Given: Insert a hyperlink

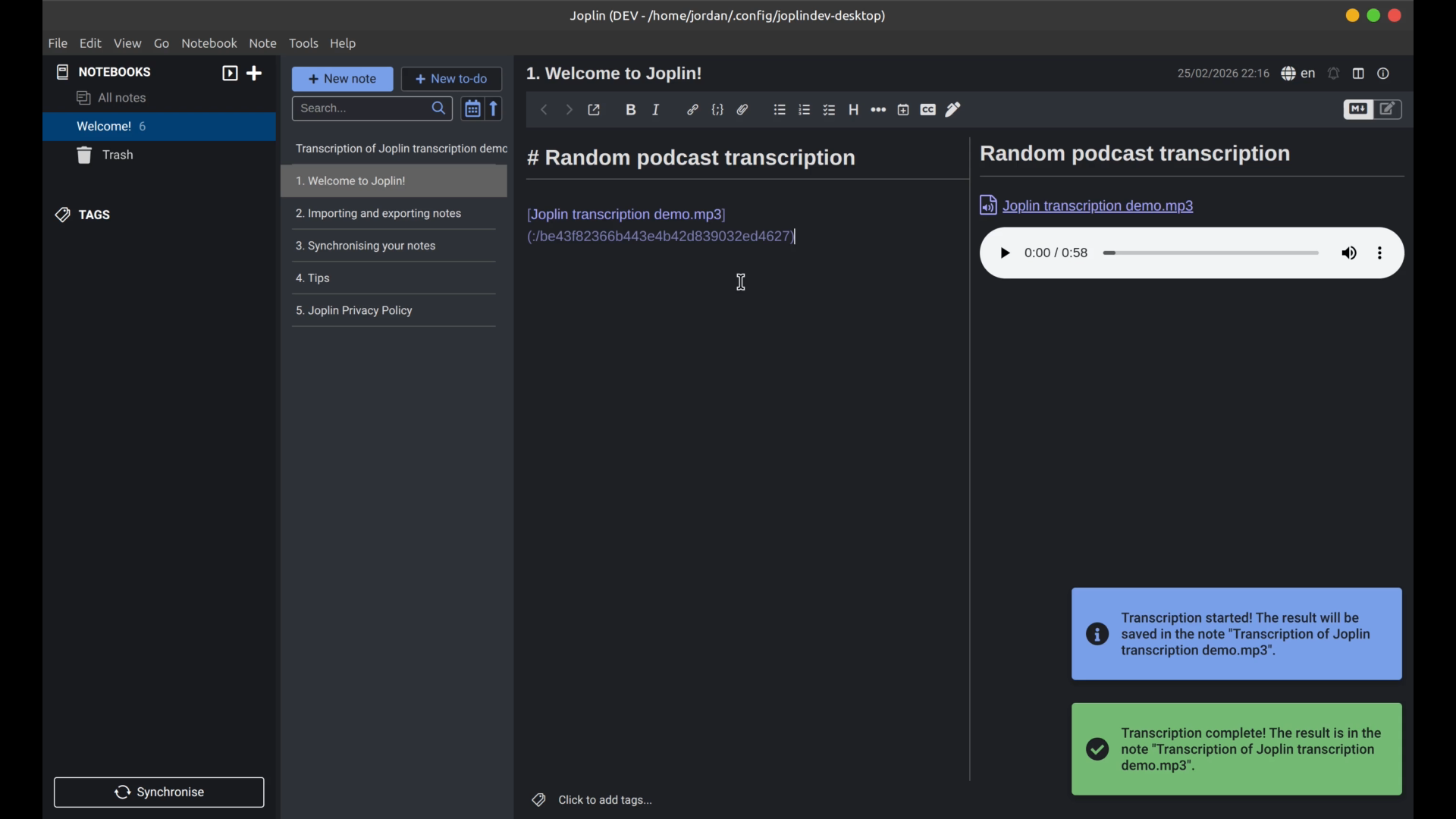Looking at the screenshot, I should tap(692, 109).
